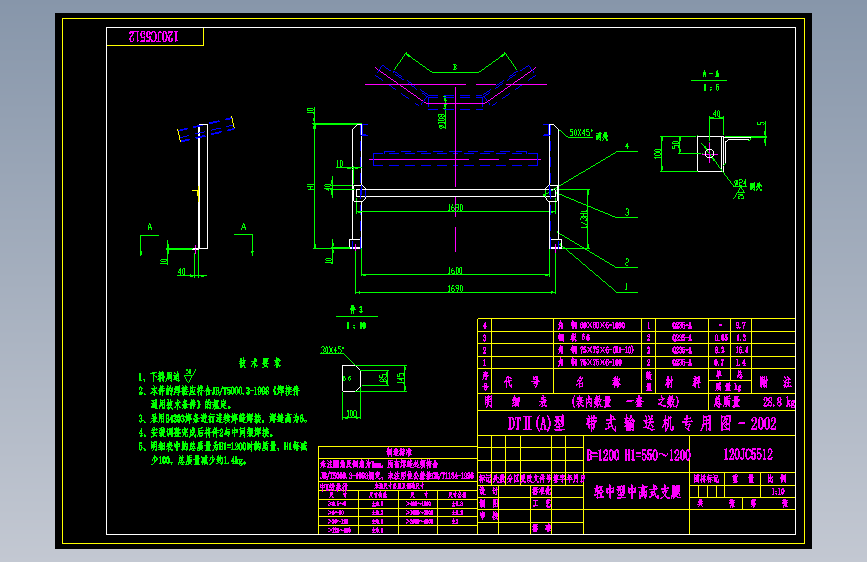Click the '50X45°' chamfer annotation
This screenshot has width=867, height=562.
[581, 133]
